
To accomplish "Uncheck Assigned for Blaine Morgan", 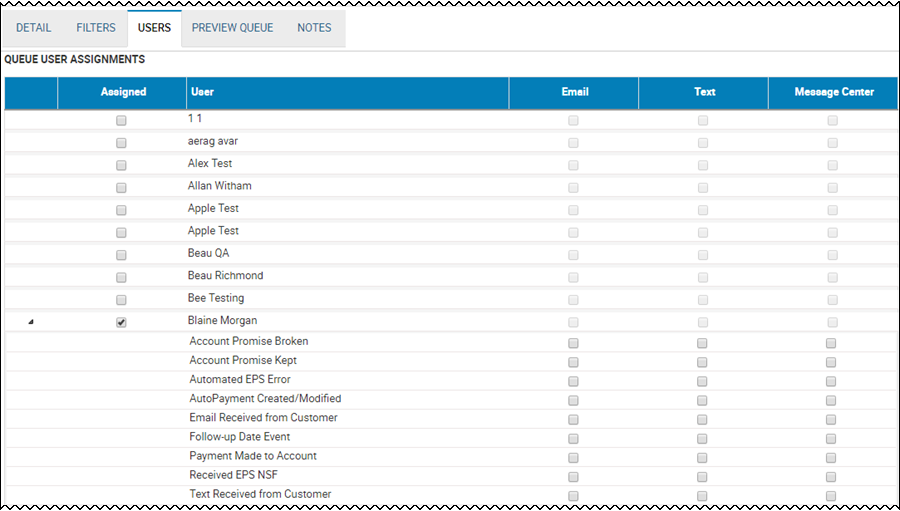I will pos(121,322).
